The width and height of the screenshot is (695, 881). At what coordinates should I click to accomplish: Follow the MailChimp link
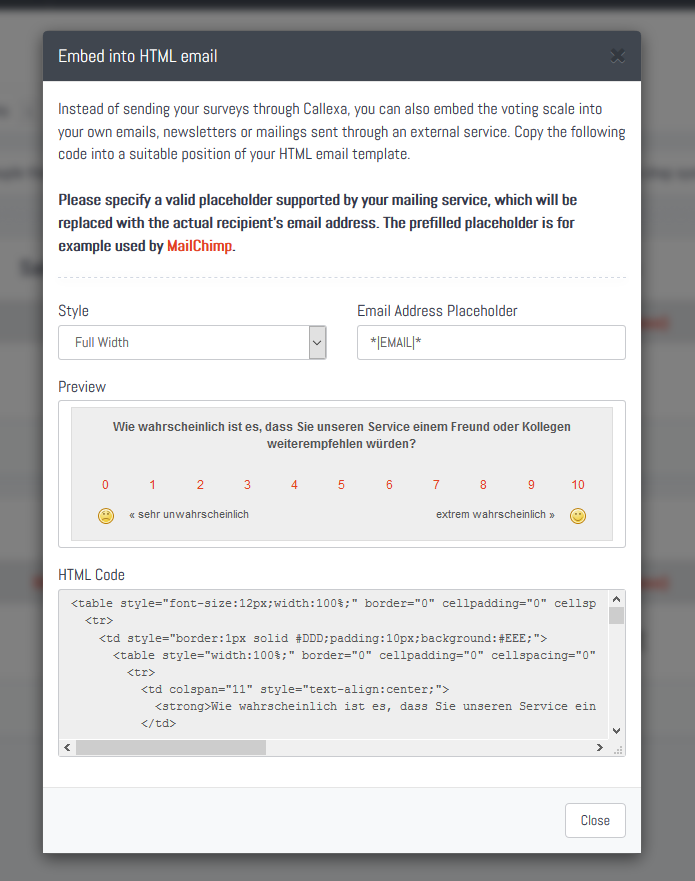tap(199, 246)
